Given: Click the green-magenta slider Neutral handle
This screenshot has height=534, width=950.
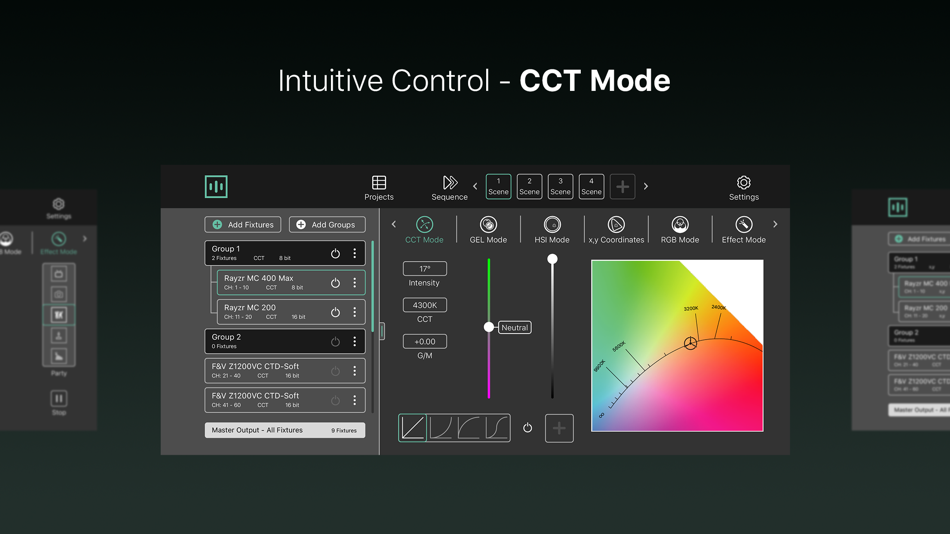Looking at the screenshot, I should tap(489, 327).
